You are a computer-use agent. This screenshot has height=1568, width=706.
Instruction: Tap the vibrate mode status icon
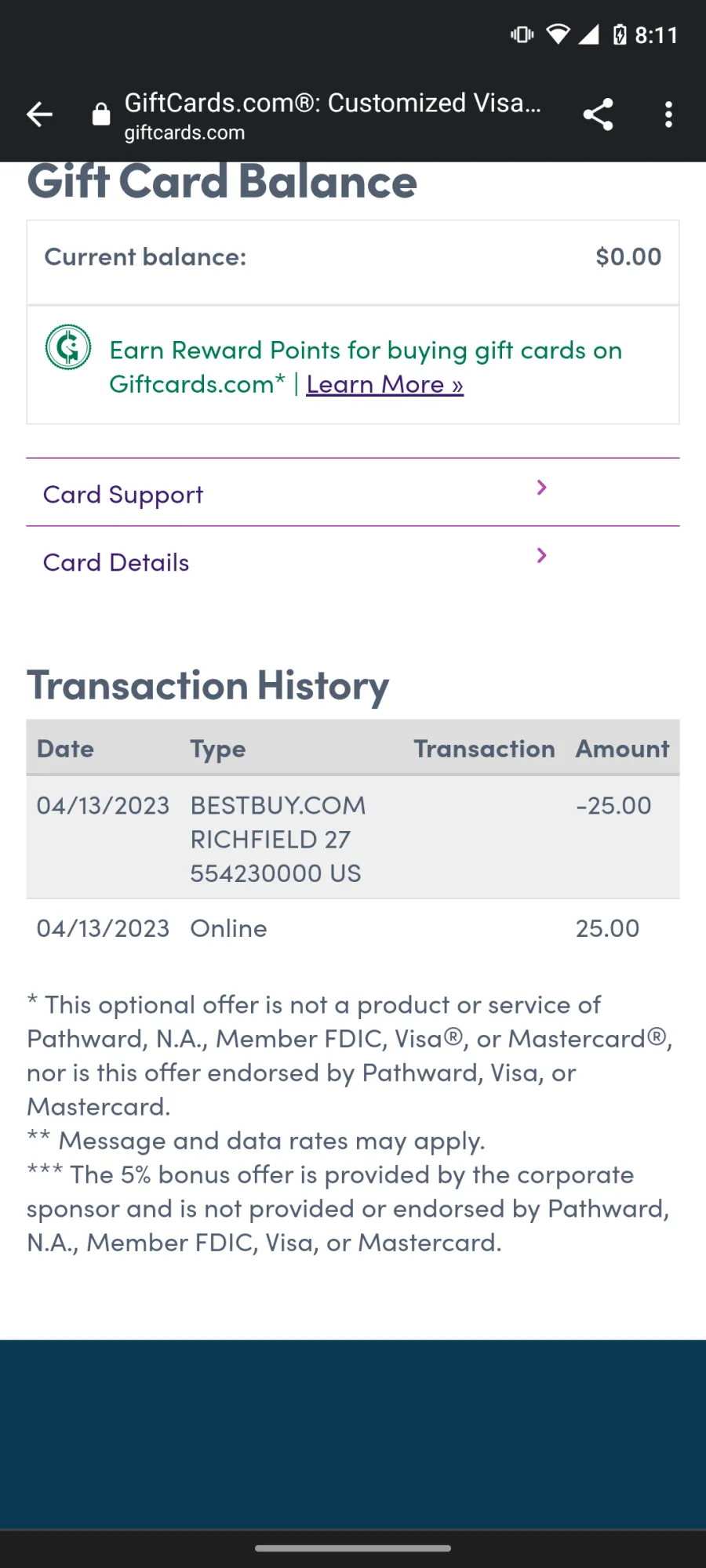point(522,34)
